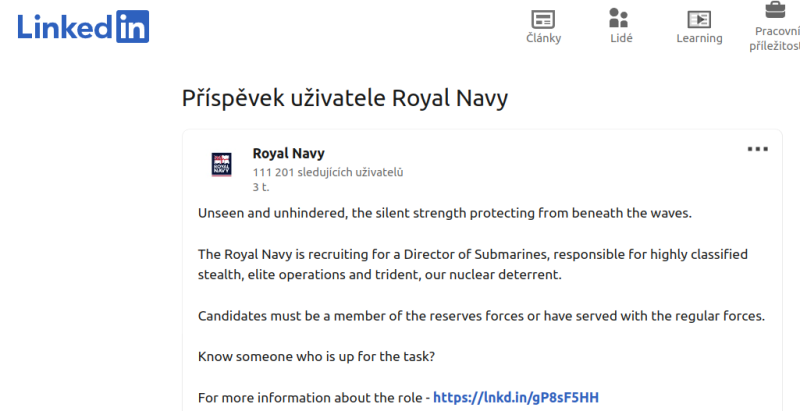
Task: Follow the lnkd.in/gP8sF5HH link
Action: (516, 397)
